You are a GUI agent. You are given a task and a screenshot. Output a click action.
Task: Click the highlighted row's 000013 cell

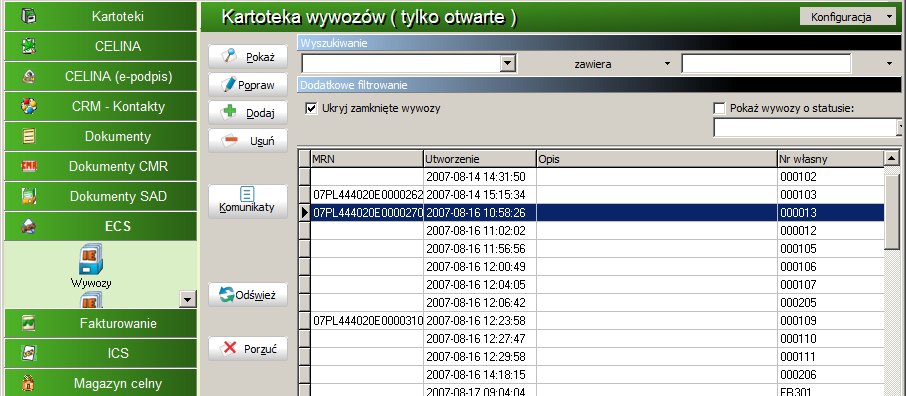[830, 213]
